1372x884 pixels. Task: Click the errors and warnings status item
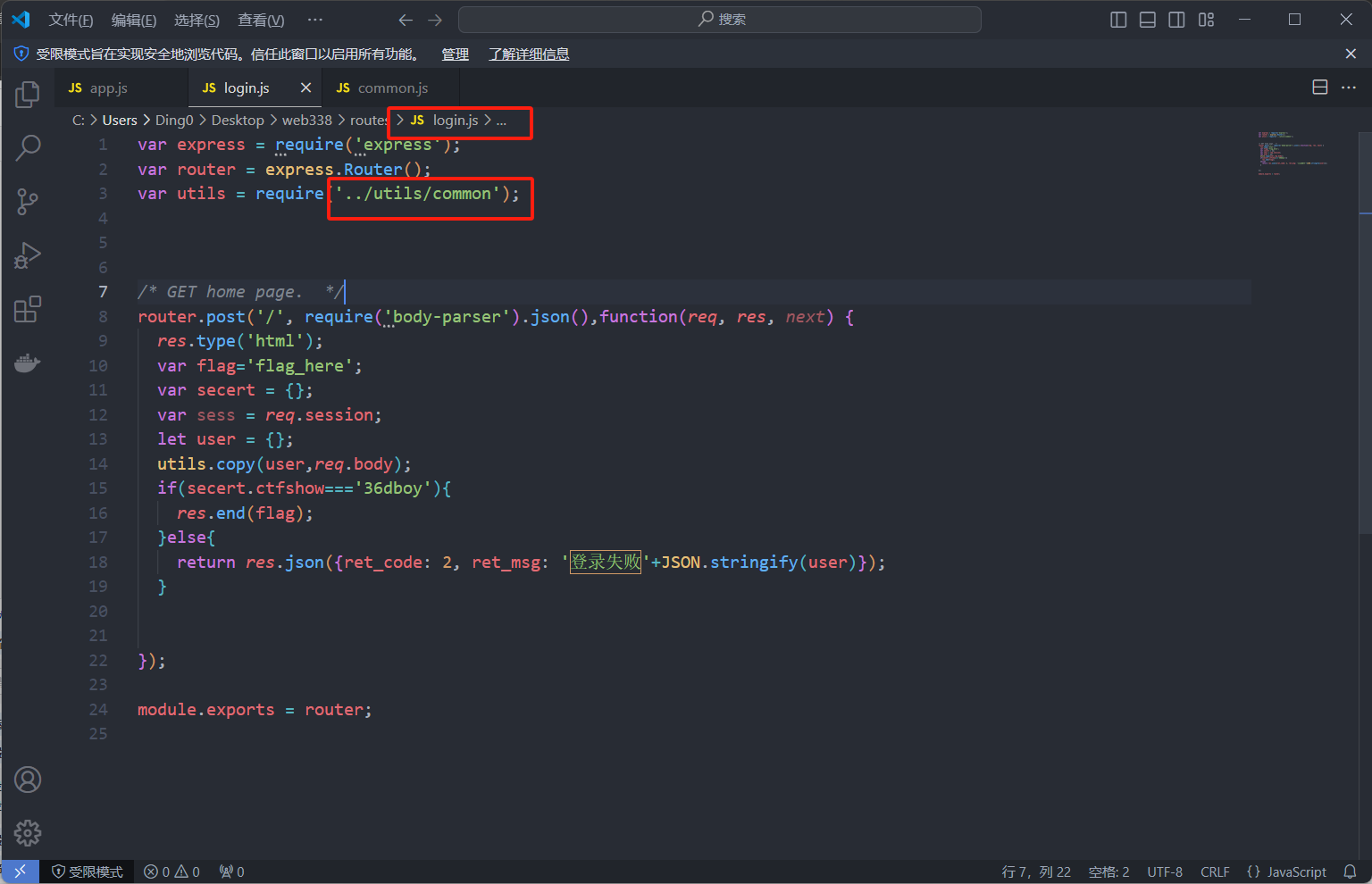pyautogui.click(x=171, y=871)
